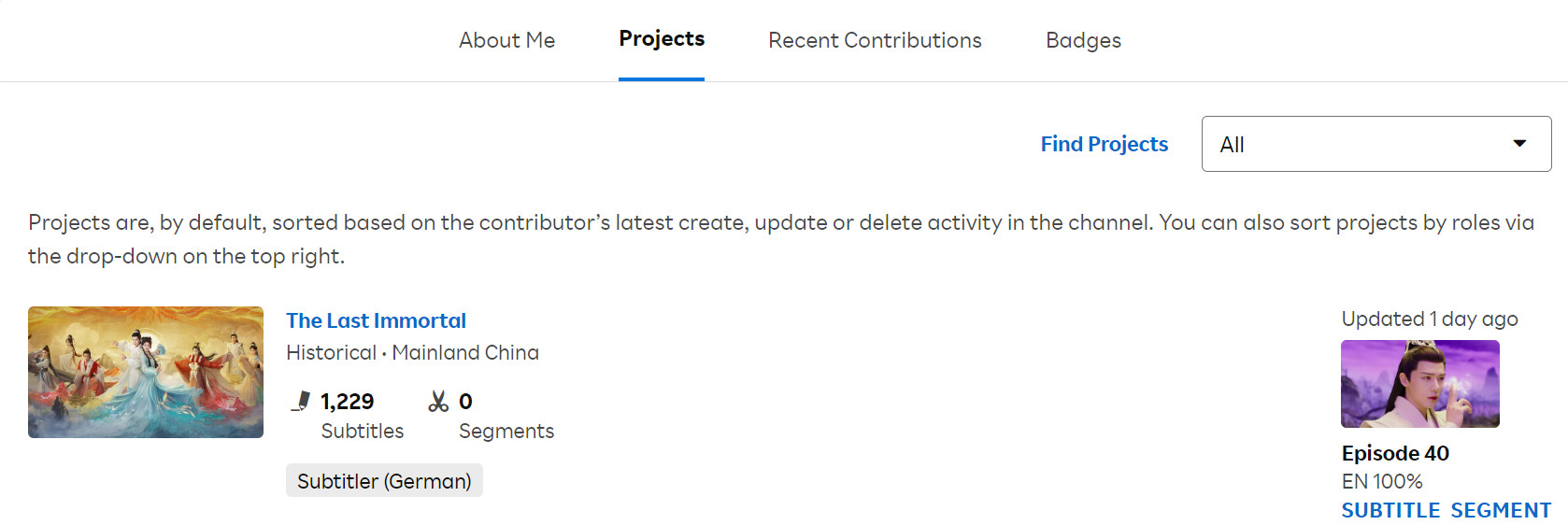The width and height of the screenshot is (1568, 525).
Task: Select the Projects tab
Action: coord(662,39)
